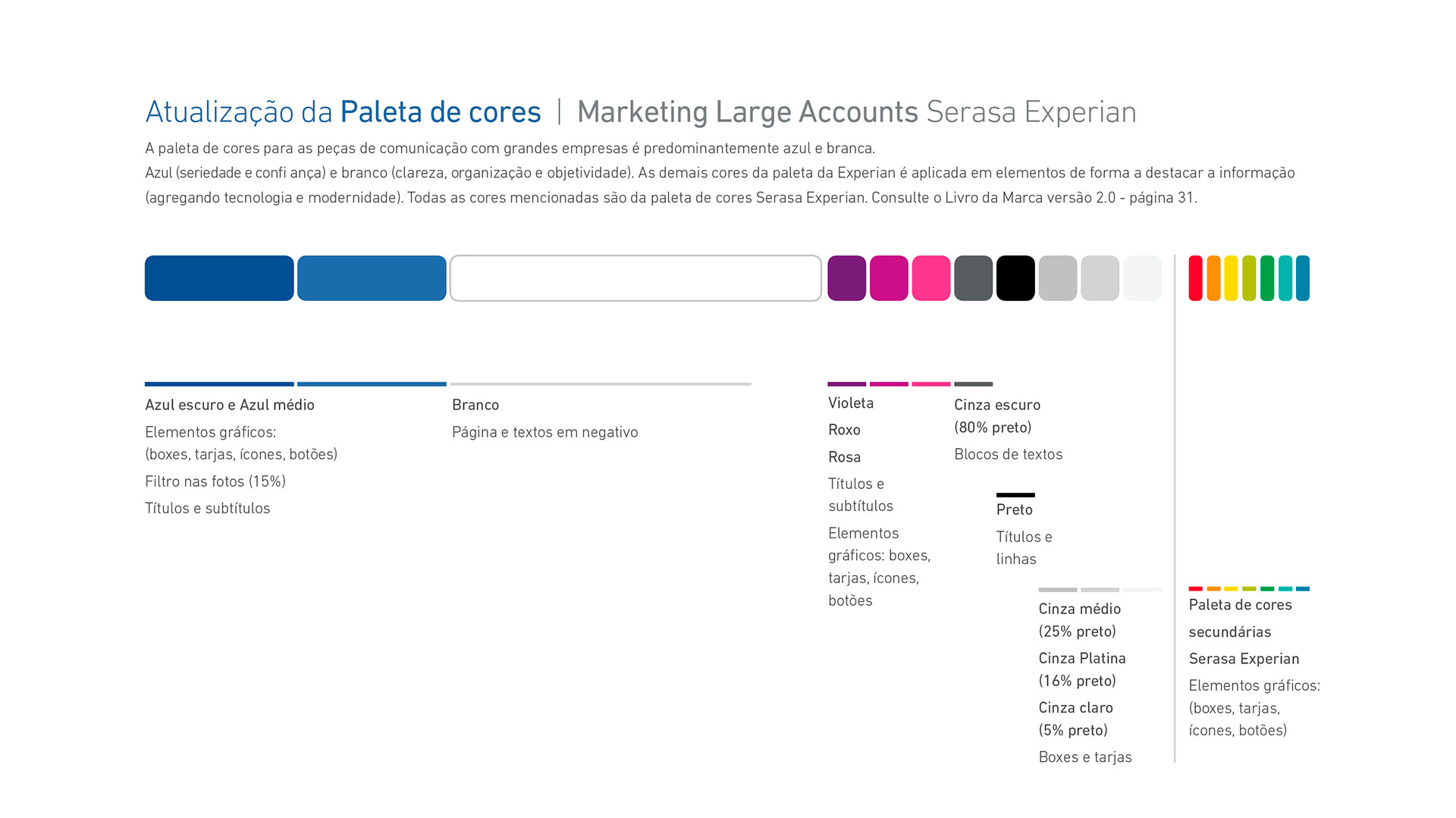Select the medium blue color swatch
1456x818 pixels.
tap(372, 278)
